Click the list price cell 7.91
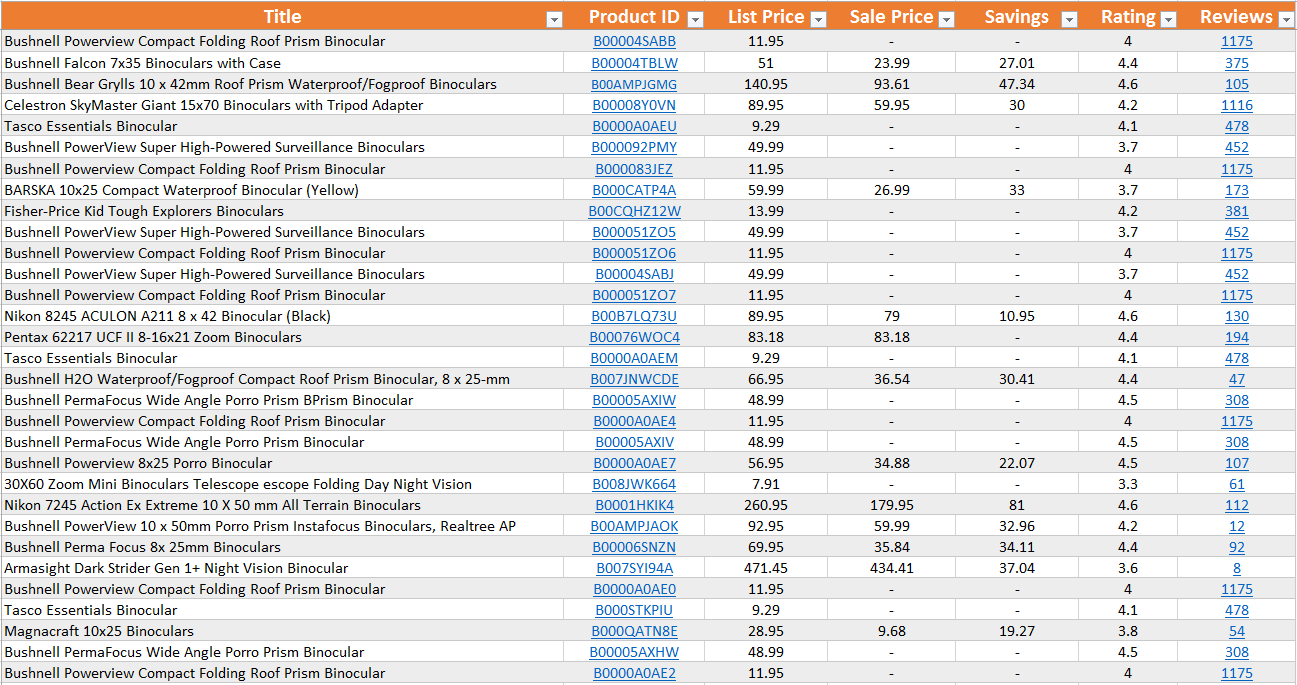 766,484
